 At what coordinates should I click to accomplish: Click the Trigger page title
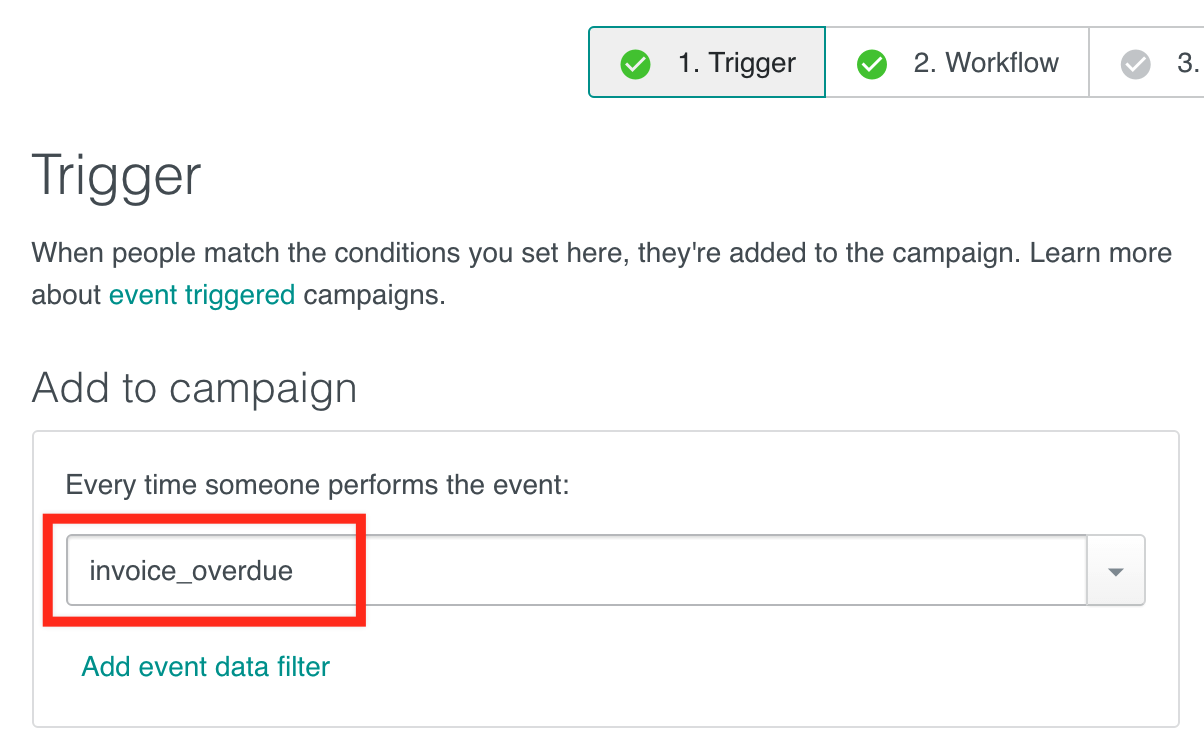[x=116, y=176]
